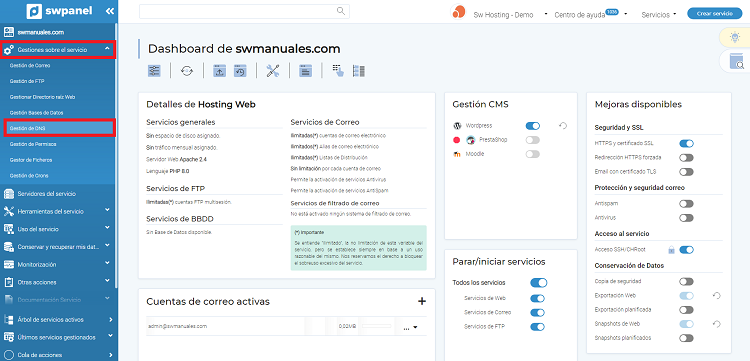Image resolution: width=750 pixels, height=361 pixels.
Task: Open Gestión Bases de Datos
Action: pyautogui.click(x=36, y=113)
